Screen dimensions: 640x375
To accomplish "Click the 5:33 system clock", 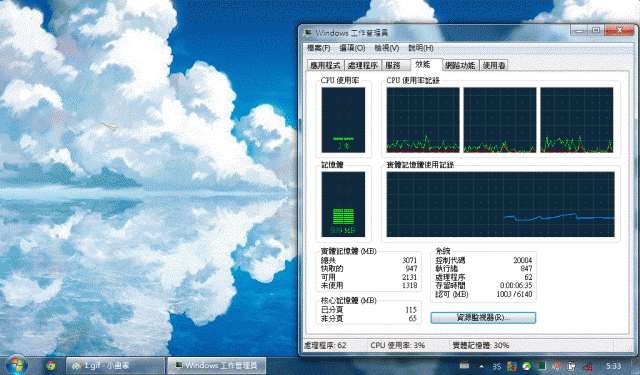I will pos(613,366).
